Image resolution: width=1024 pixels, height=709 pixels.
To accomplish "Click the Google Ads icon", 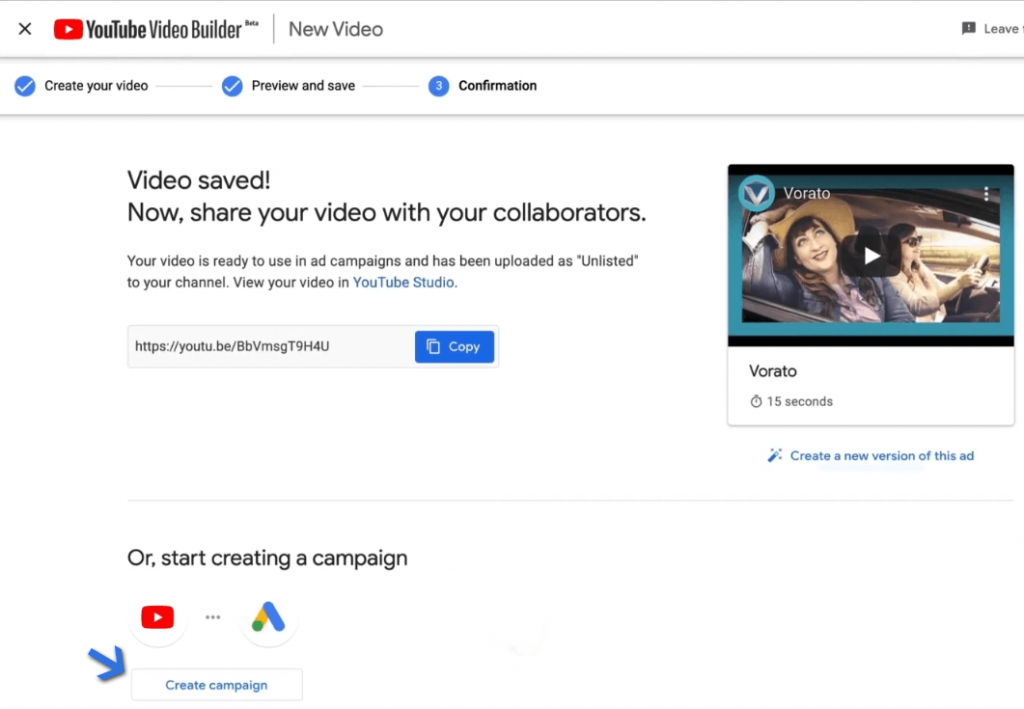I will tap(268, 617).
